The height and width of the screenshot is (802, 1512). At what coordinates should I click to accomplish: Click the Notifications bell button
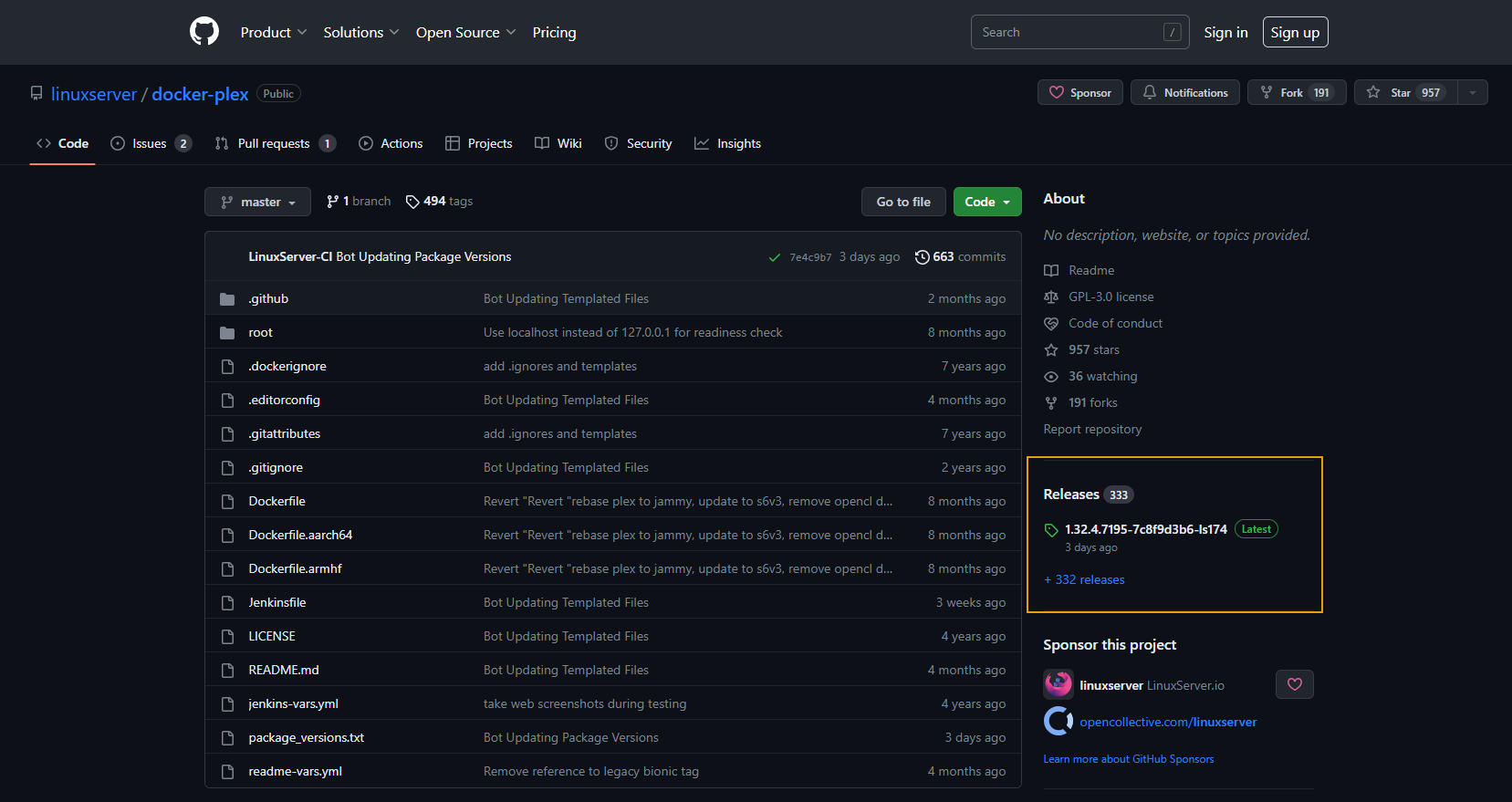click(1184, 92)
